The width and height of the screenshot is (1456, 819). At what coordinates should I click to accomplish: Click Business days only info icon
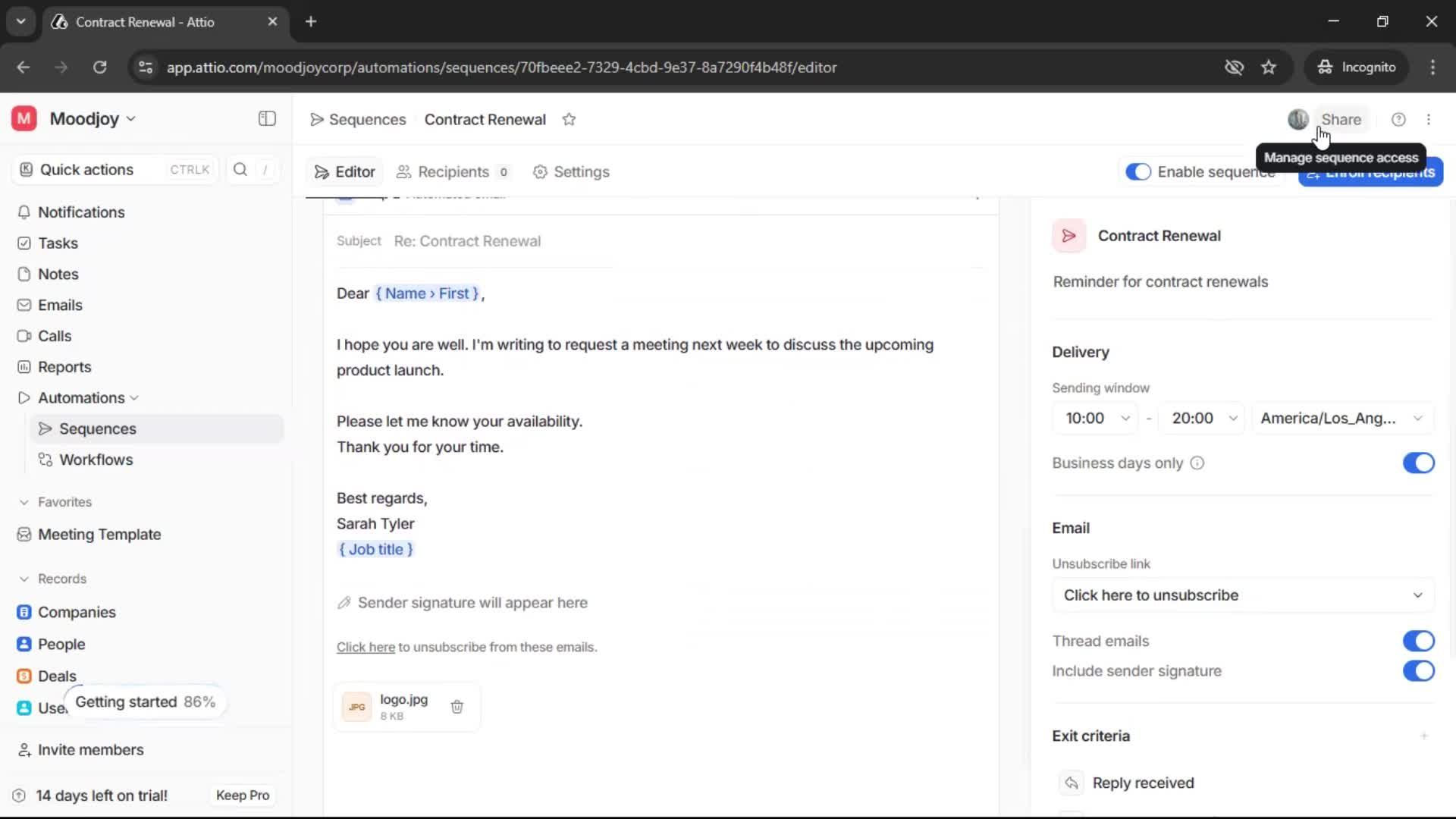click(1197, 463)
